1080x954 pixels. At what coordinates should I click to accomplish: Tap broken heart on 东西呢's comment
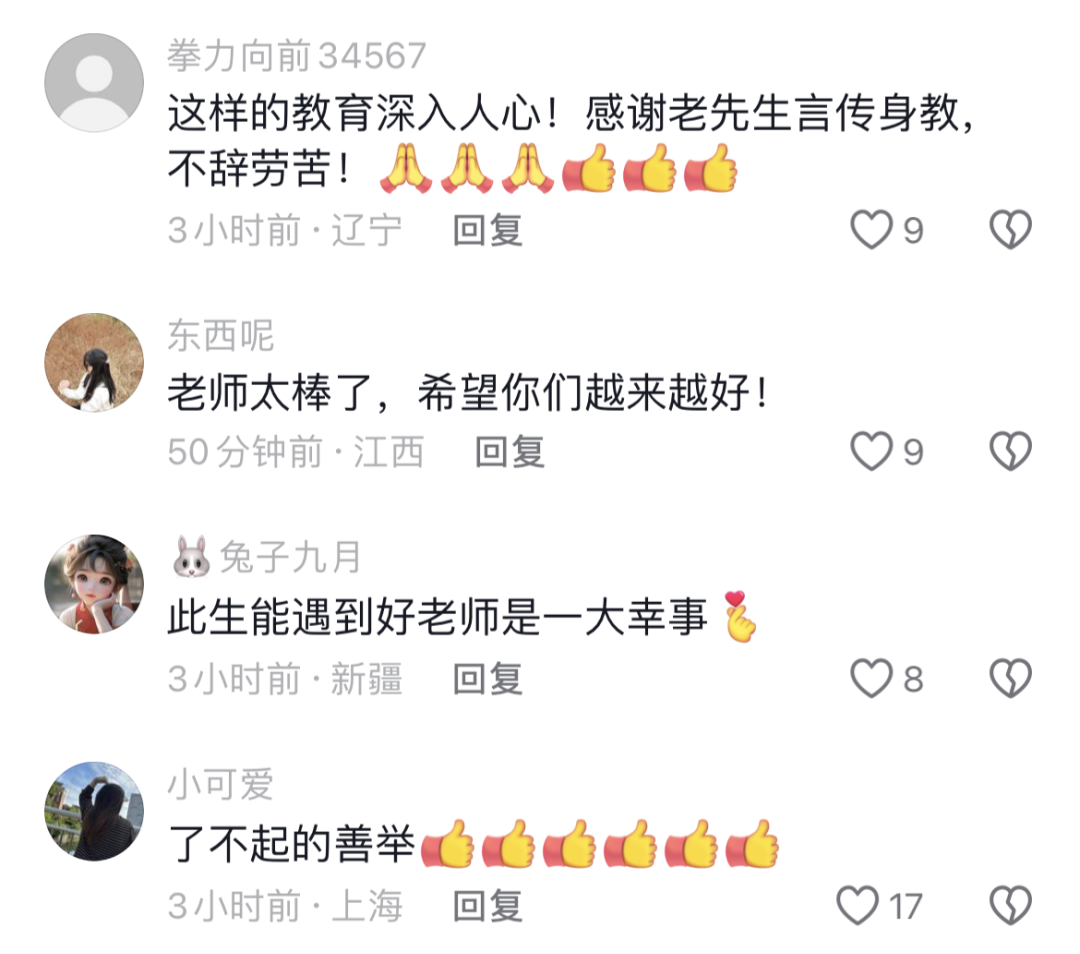coord(1010,451)
